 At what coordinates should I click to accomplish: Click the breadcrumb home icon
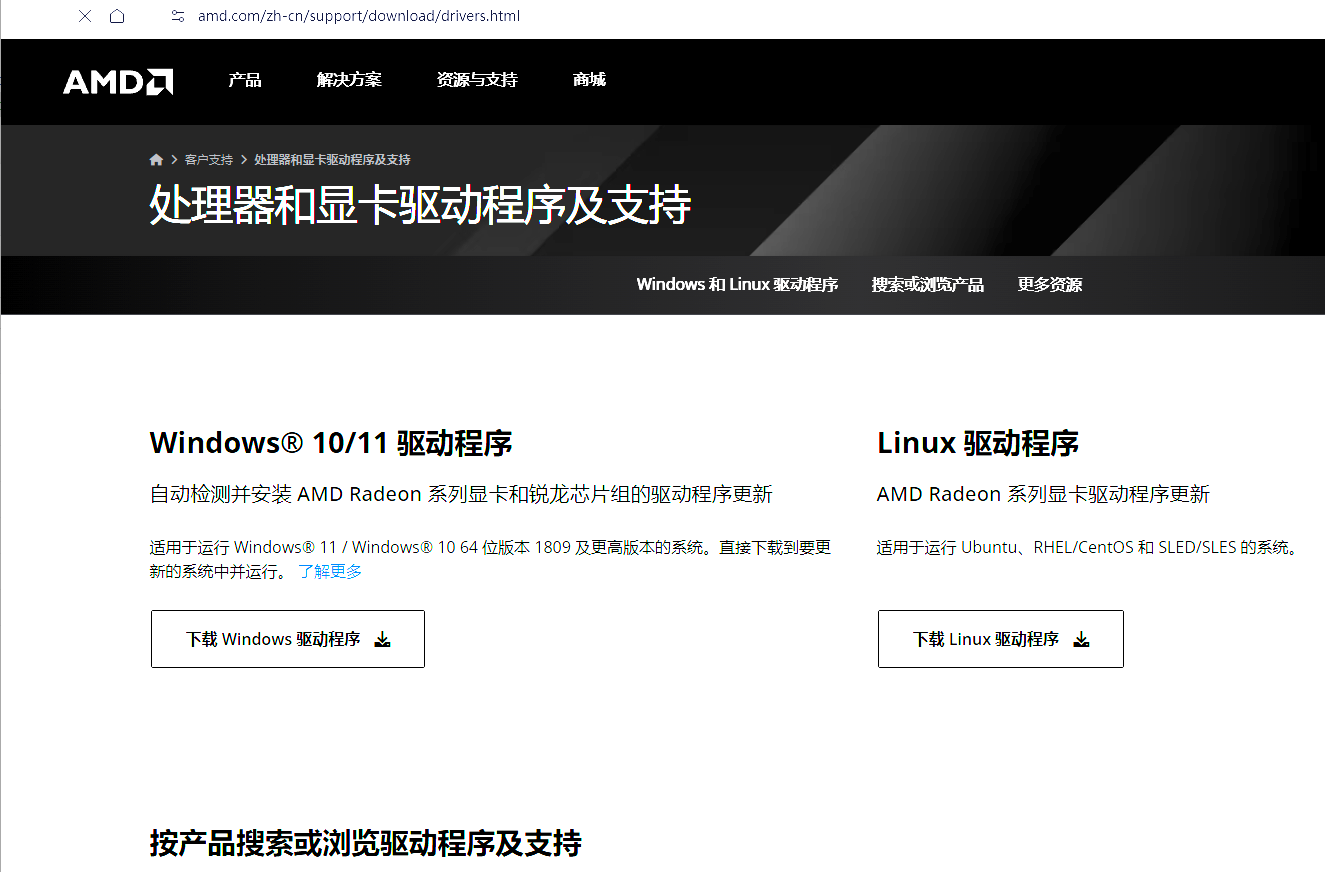coord(156,160)
